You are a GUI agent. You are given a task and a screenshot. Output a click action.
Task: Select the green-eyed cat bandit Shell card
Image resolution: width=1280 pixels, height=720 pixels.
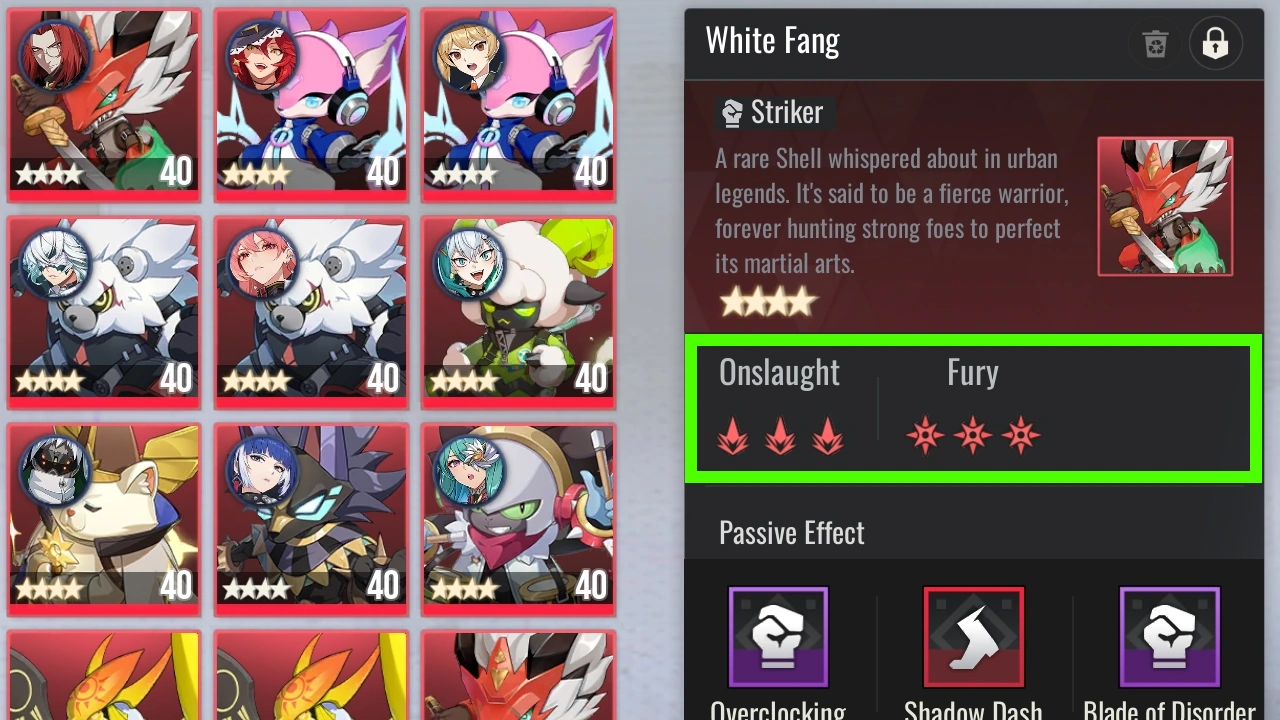click(x=518, y=518)
